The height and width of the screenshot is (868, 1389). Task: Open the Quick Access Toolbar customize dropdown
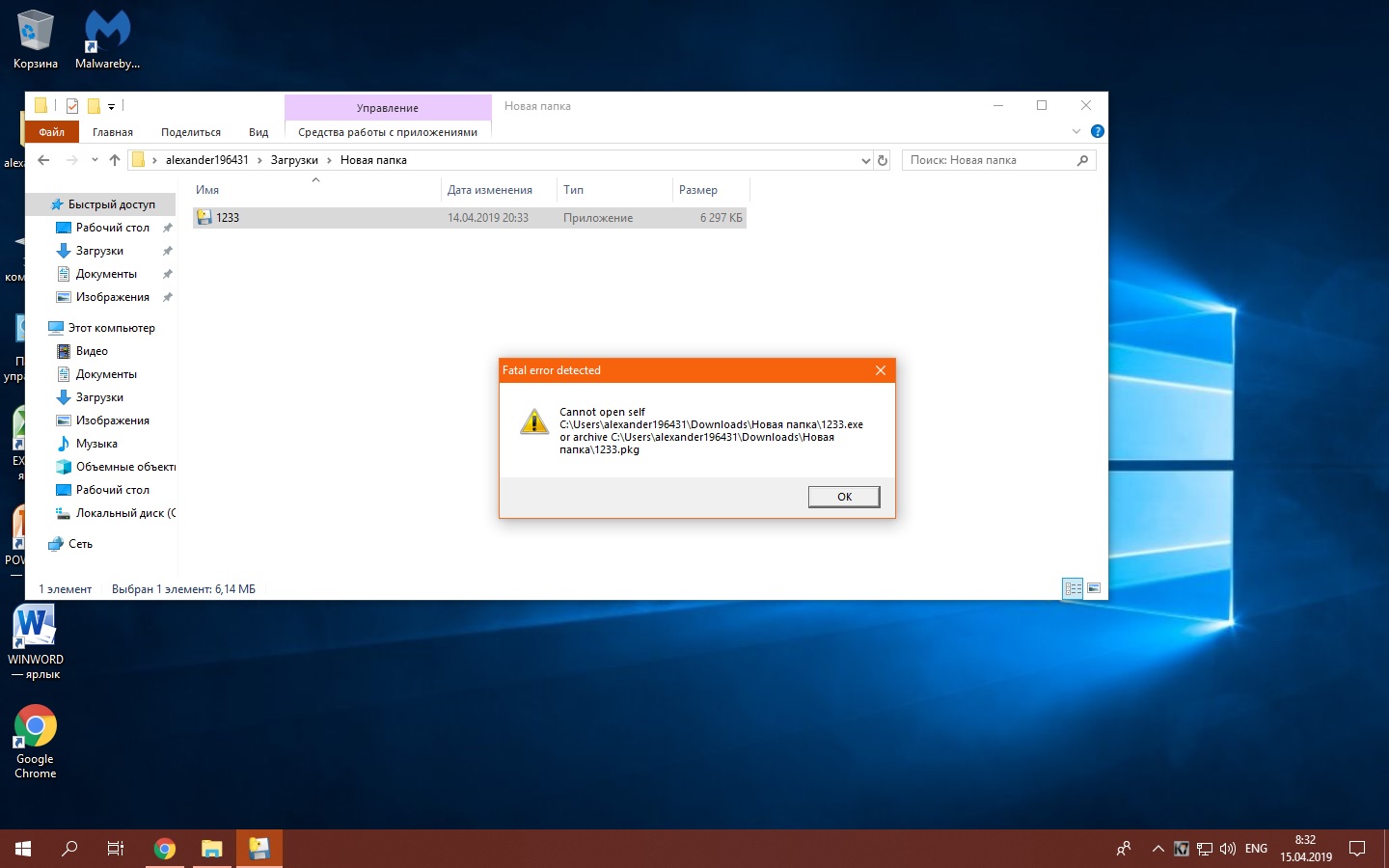pos(112,106)
